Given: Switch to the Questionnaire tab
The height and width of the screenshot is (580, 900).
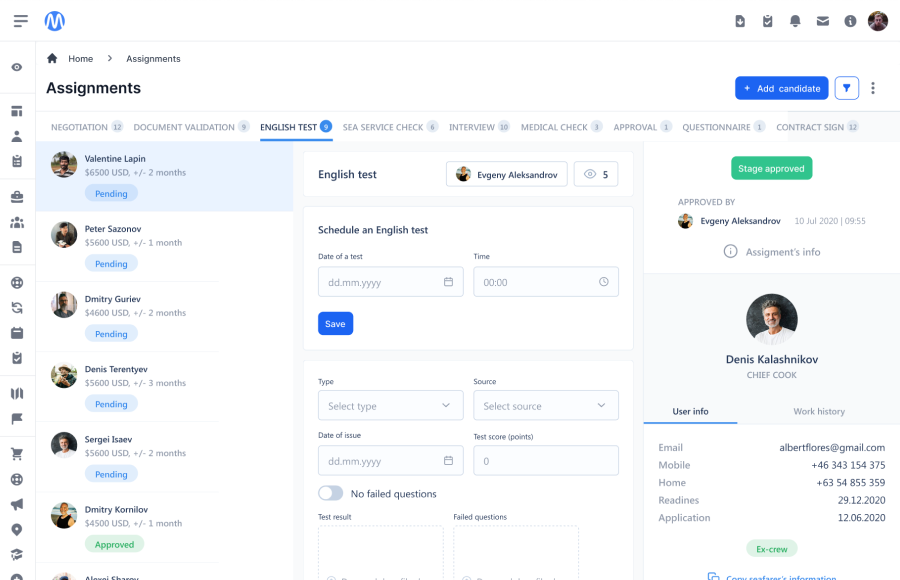Looking at the screenshot, I should pos(723,127).
